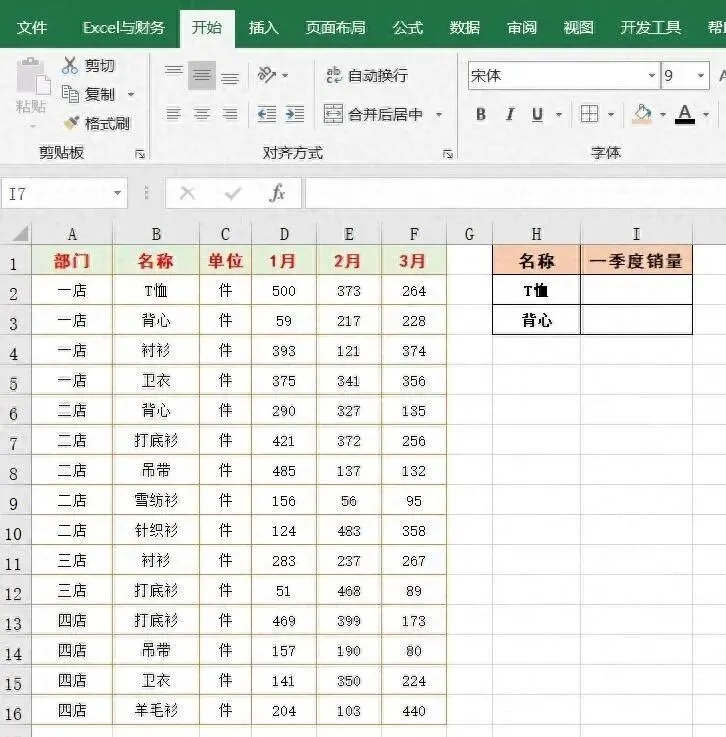
Task: Click the 一季度销量 header cell
Action: coord(636,260)
